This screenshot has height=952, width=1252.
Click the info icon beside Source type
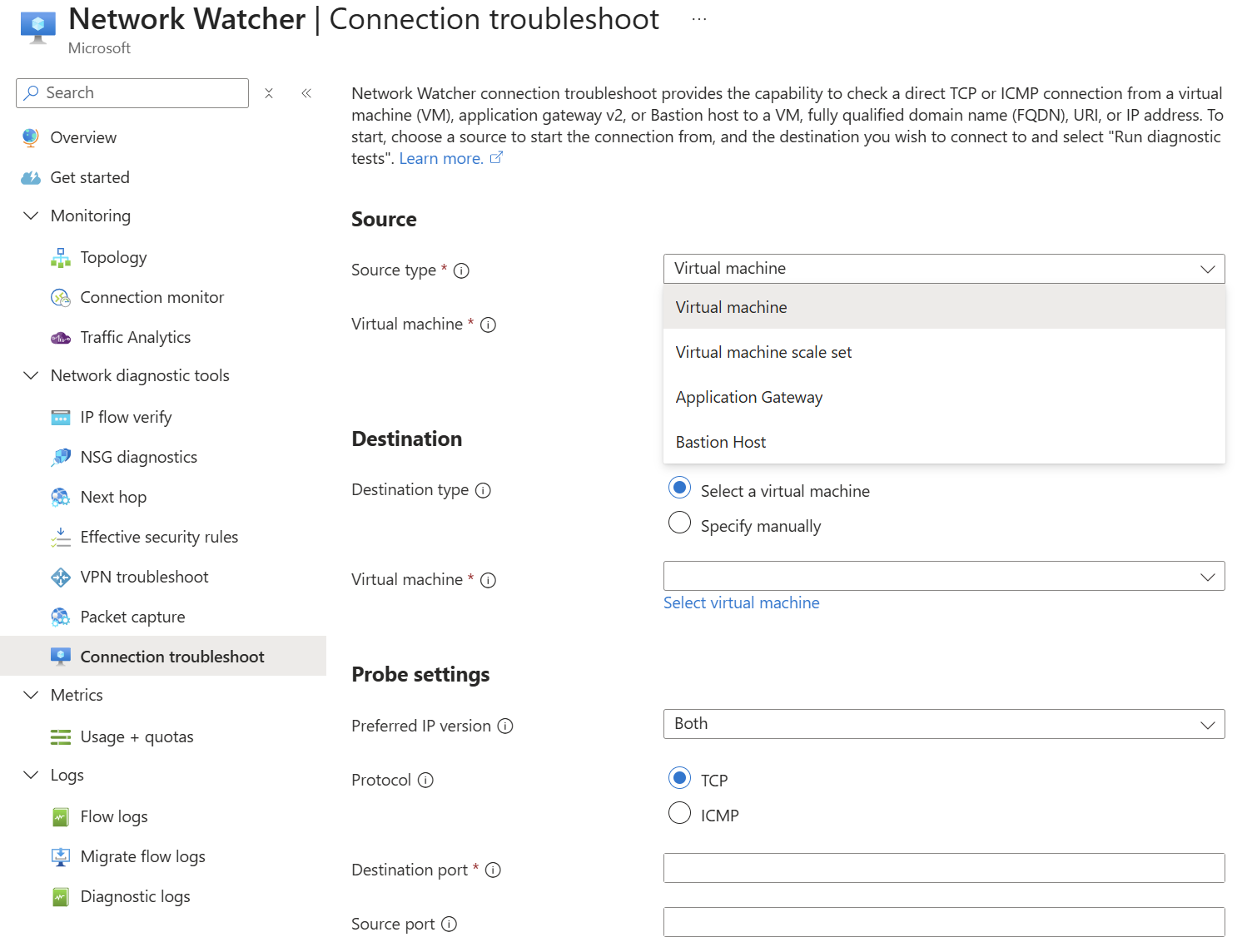(x=461, y=271)
